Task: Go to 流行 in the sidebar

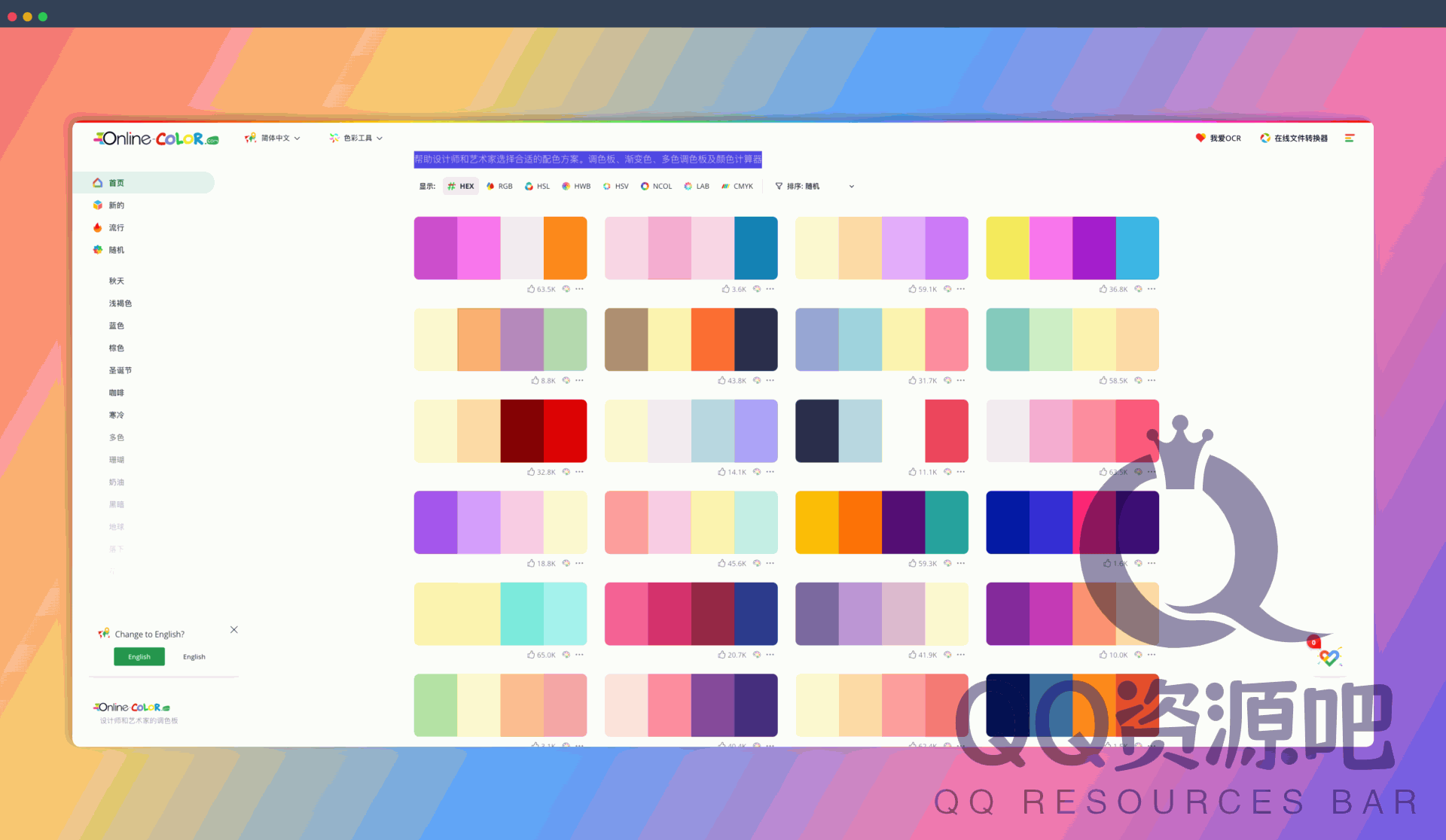Action: 116,227
